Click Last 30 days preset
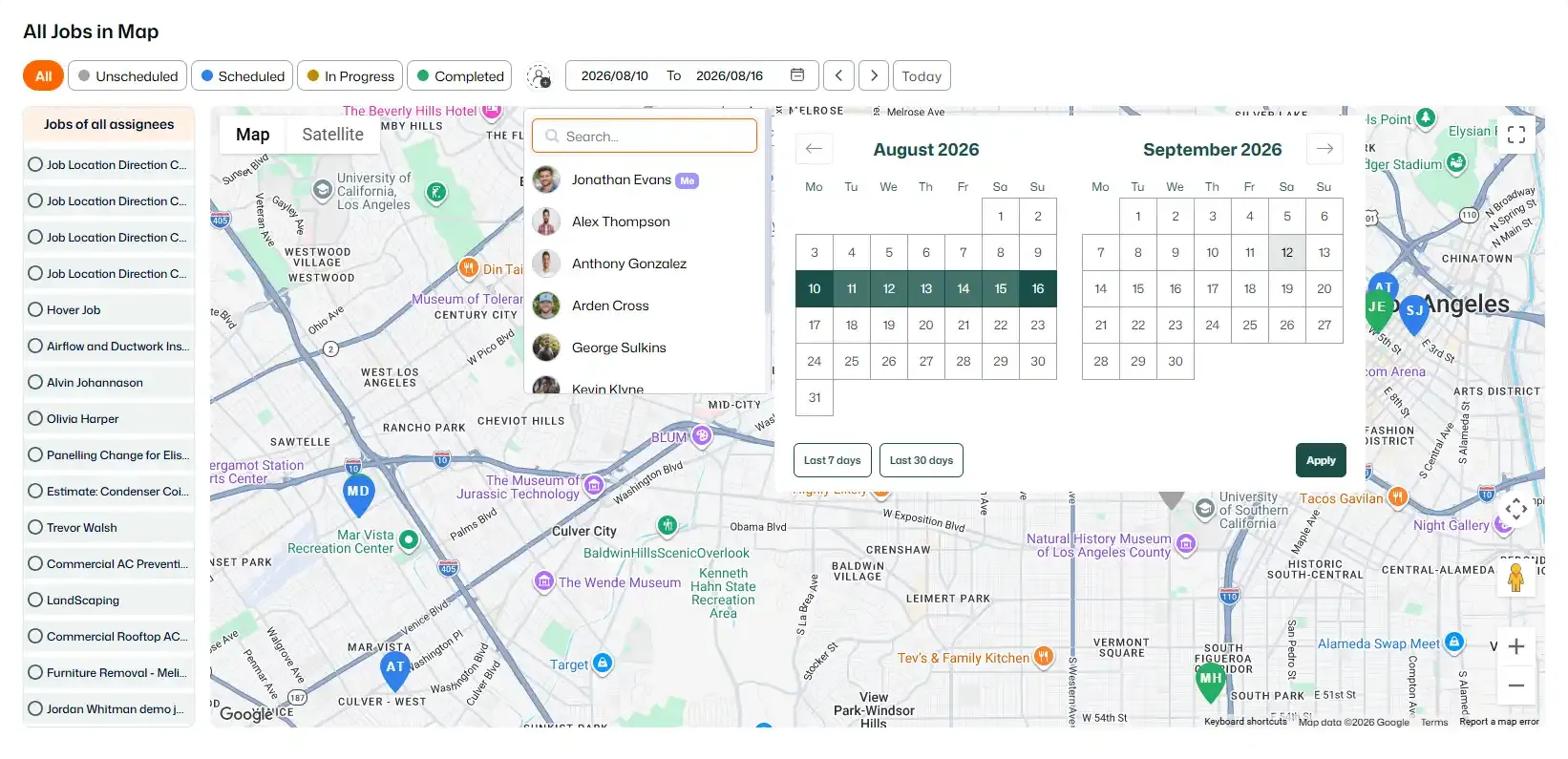 [x=921, y=460]
